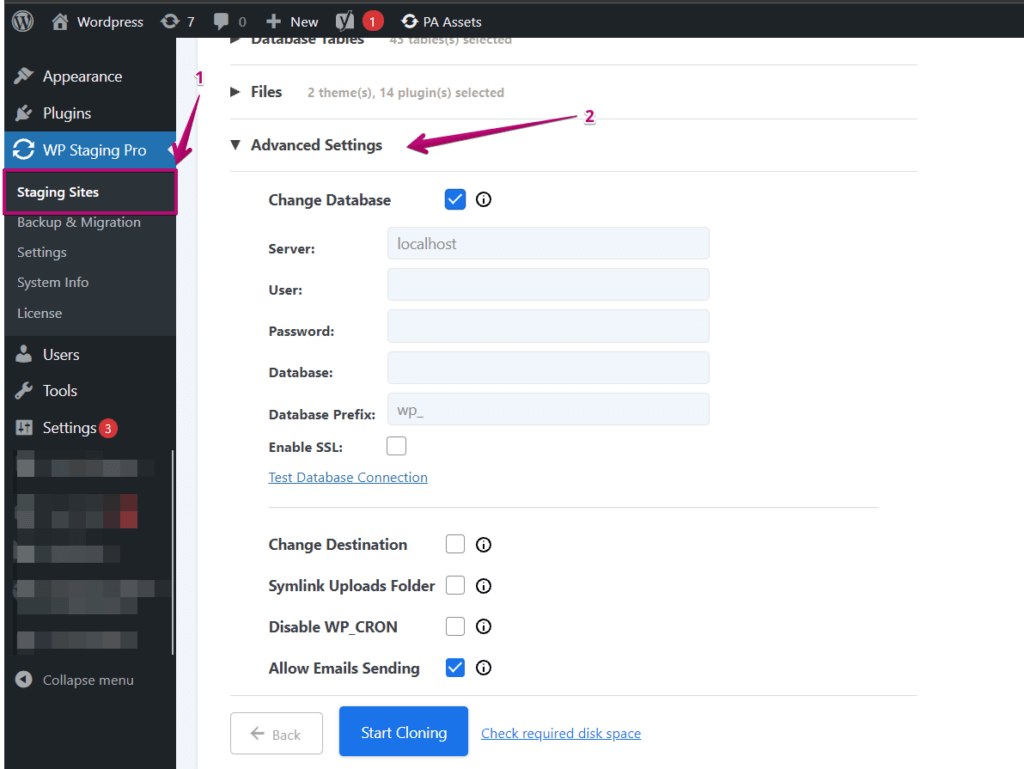The height and width of the screenshot is (769, 1024).
Task: Select the WP Staging Pro menu
Action: point(90,150)
